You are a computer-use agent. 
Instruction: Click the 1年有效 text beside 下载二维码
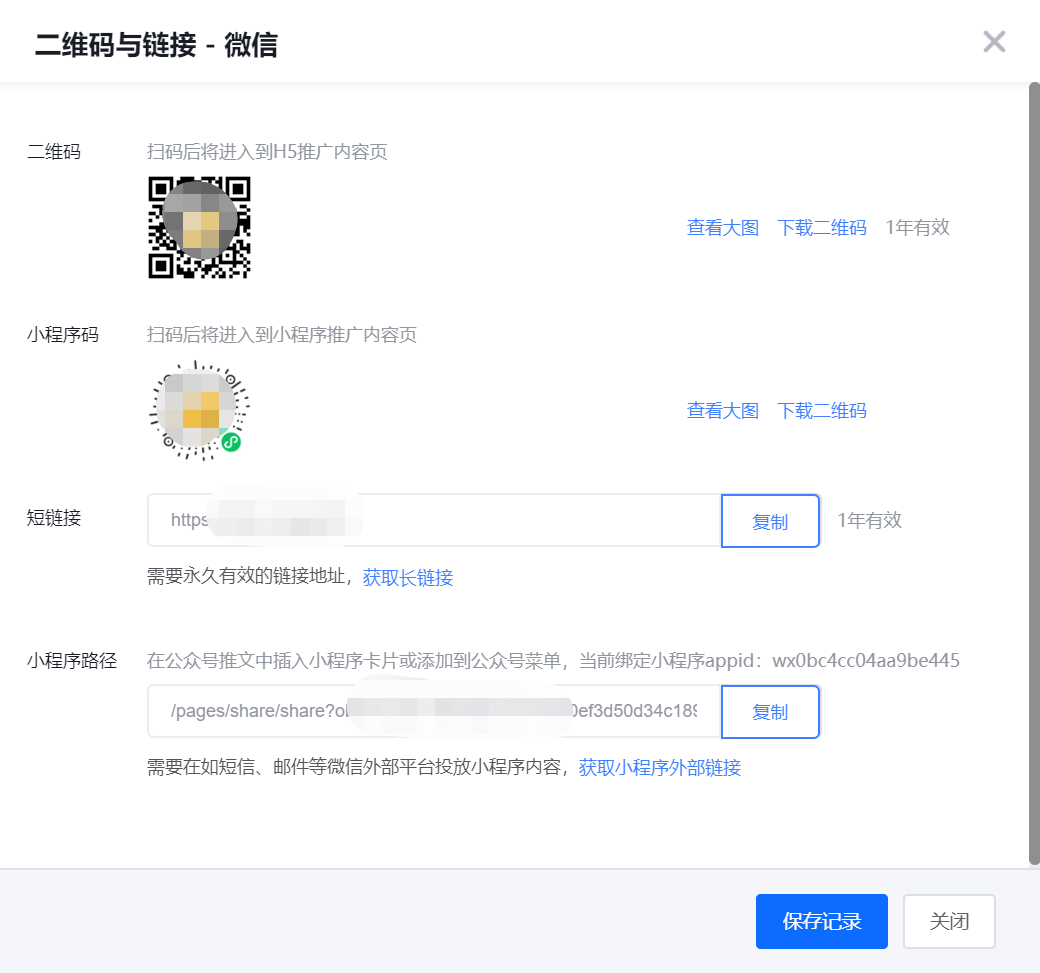917,227
